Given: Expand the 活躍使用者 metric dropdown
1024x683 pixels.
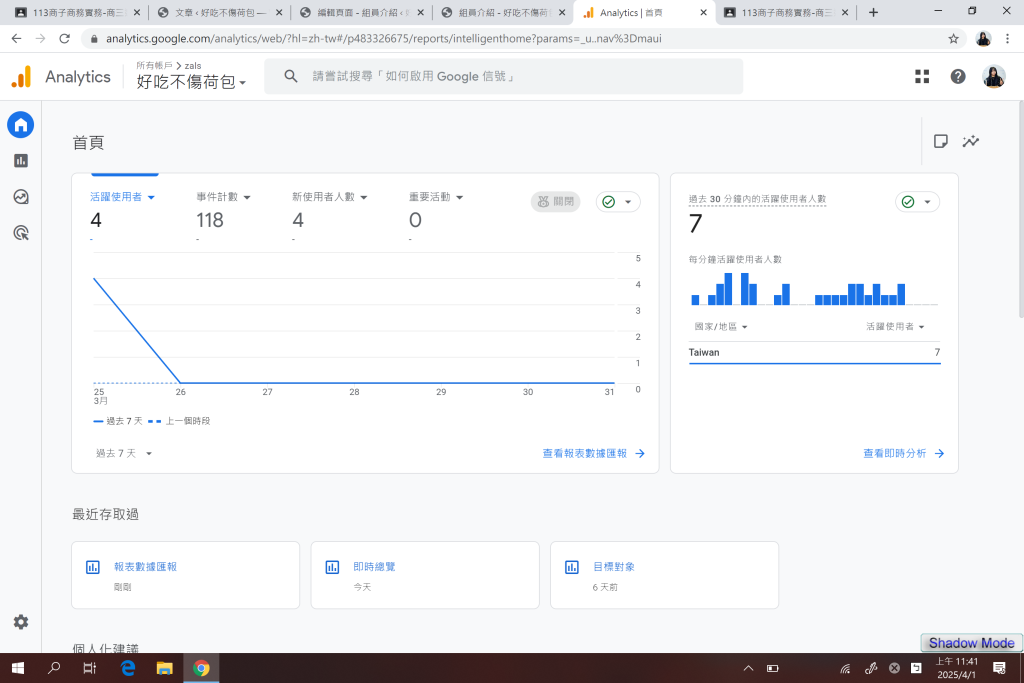Looking at the screenshot, I should click(122, 197).
